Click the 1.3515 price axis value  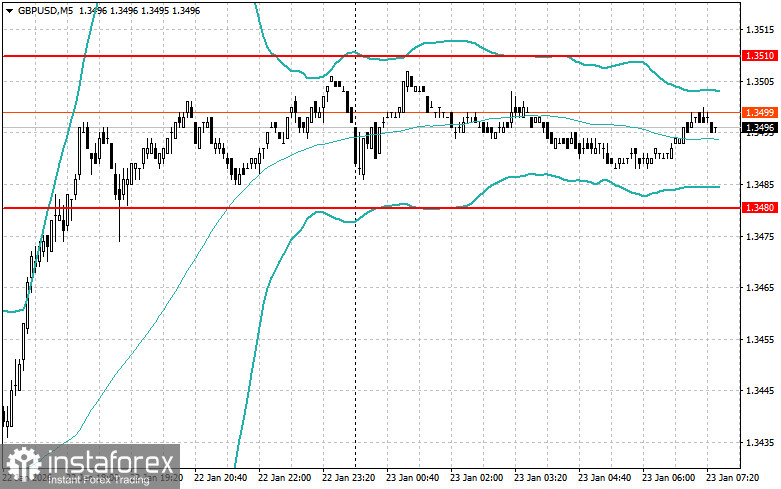[x=760, y=30]
